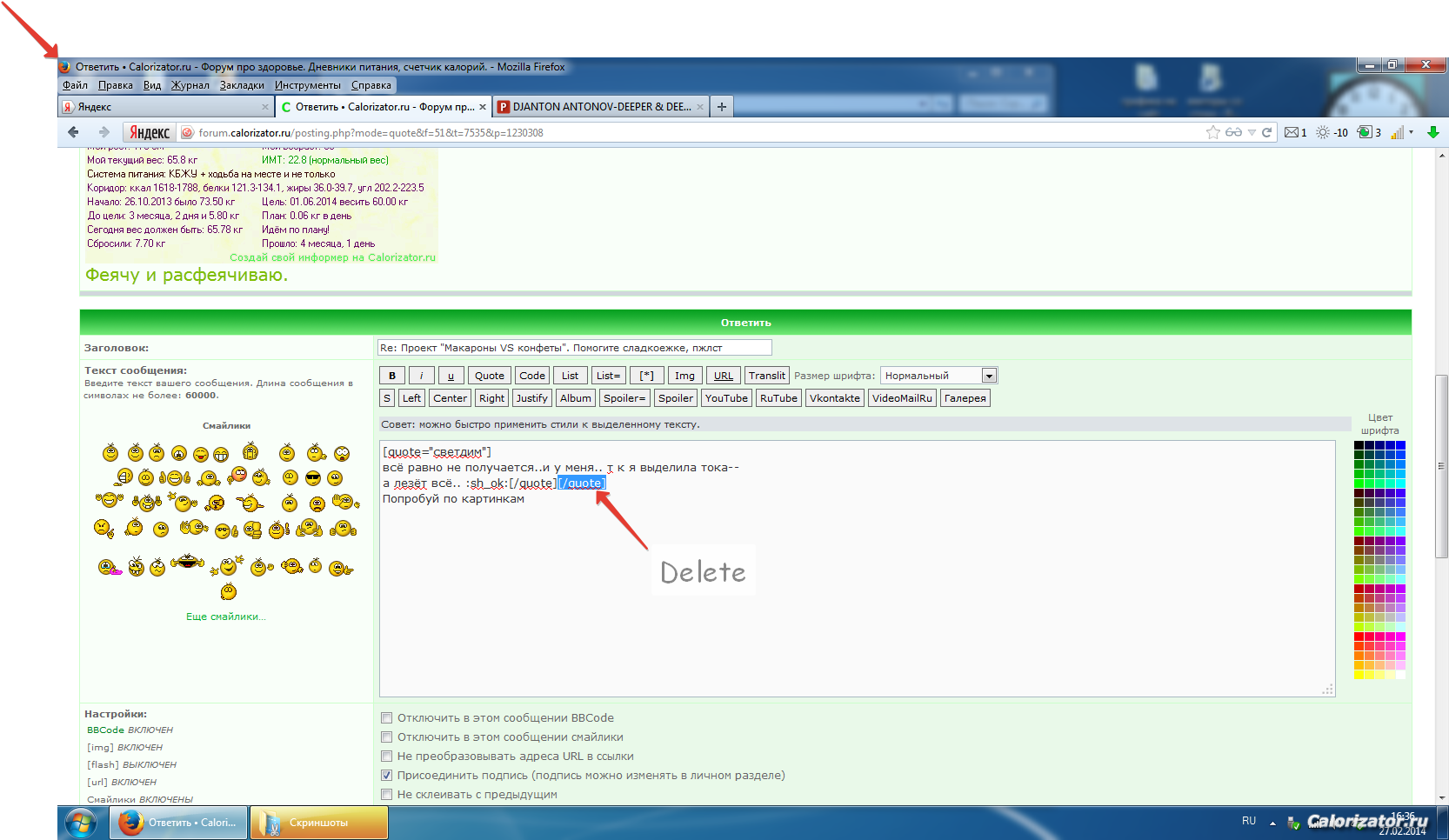Open the mail envelope icon in toolbar
This screenshot has width=1449, height=840.
pos(1292,132)
